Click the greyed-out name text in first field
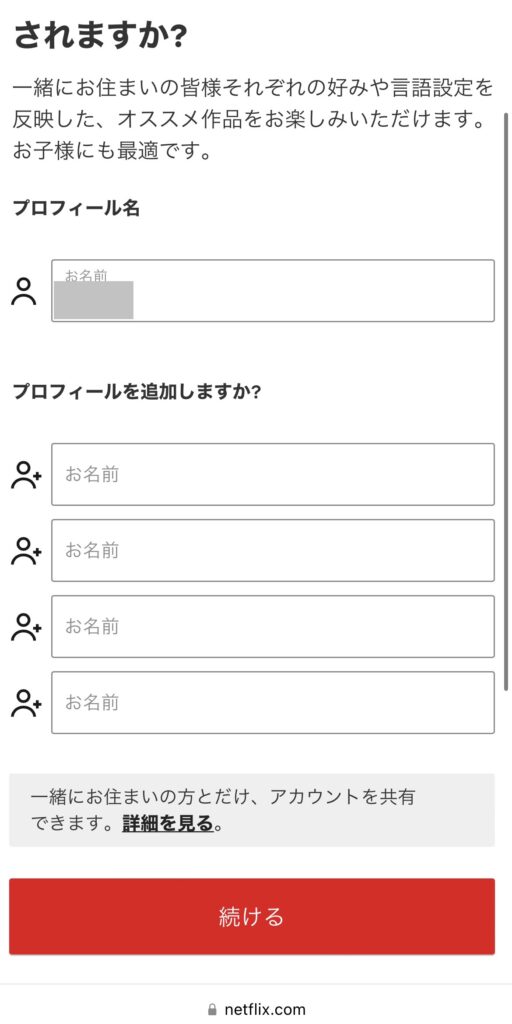Viewport: 512px width, 1024px height. (x=93, y=300)
